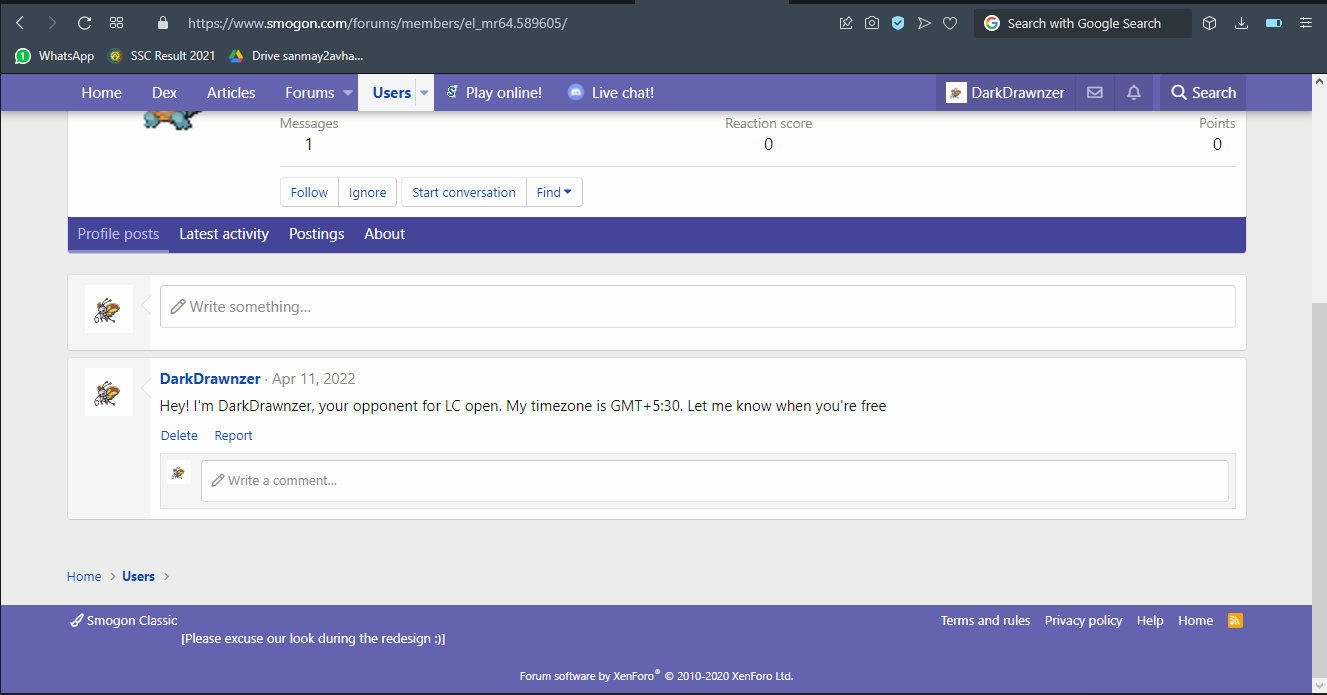
Task: Expand the Users dropdown arrow
Action: coord(424,93)
